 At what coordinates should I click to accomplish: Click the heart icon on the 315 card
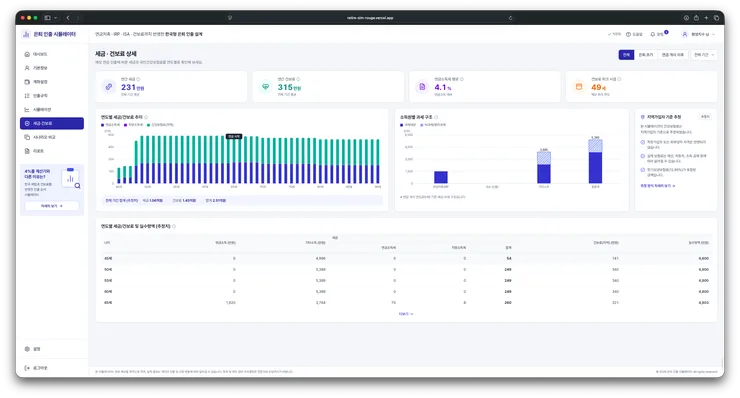point(266,87)
